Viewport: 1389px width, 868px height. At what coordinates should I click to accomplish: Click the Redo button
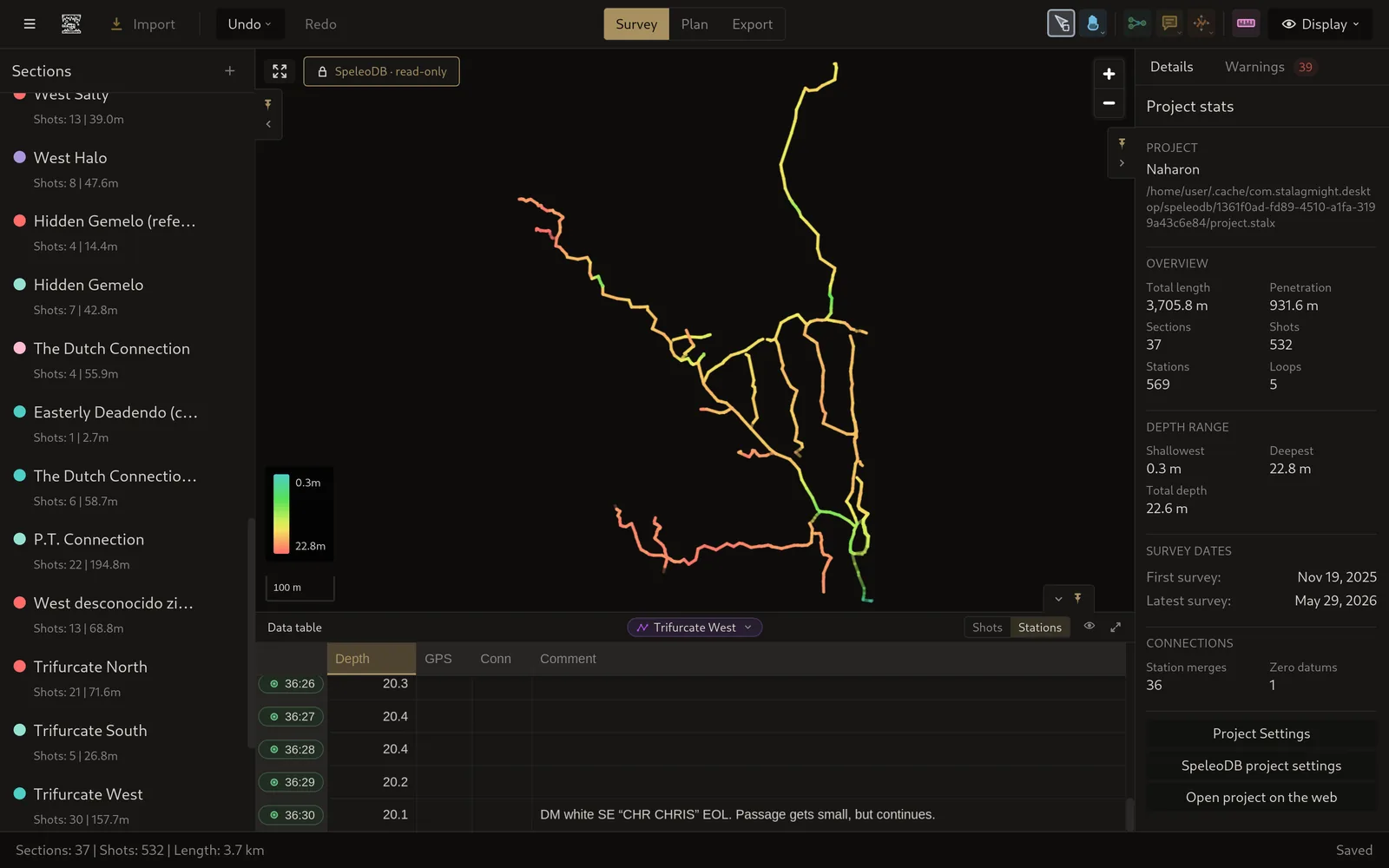(320, 24)
